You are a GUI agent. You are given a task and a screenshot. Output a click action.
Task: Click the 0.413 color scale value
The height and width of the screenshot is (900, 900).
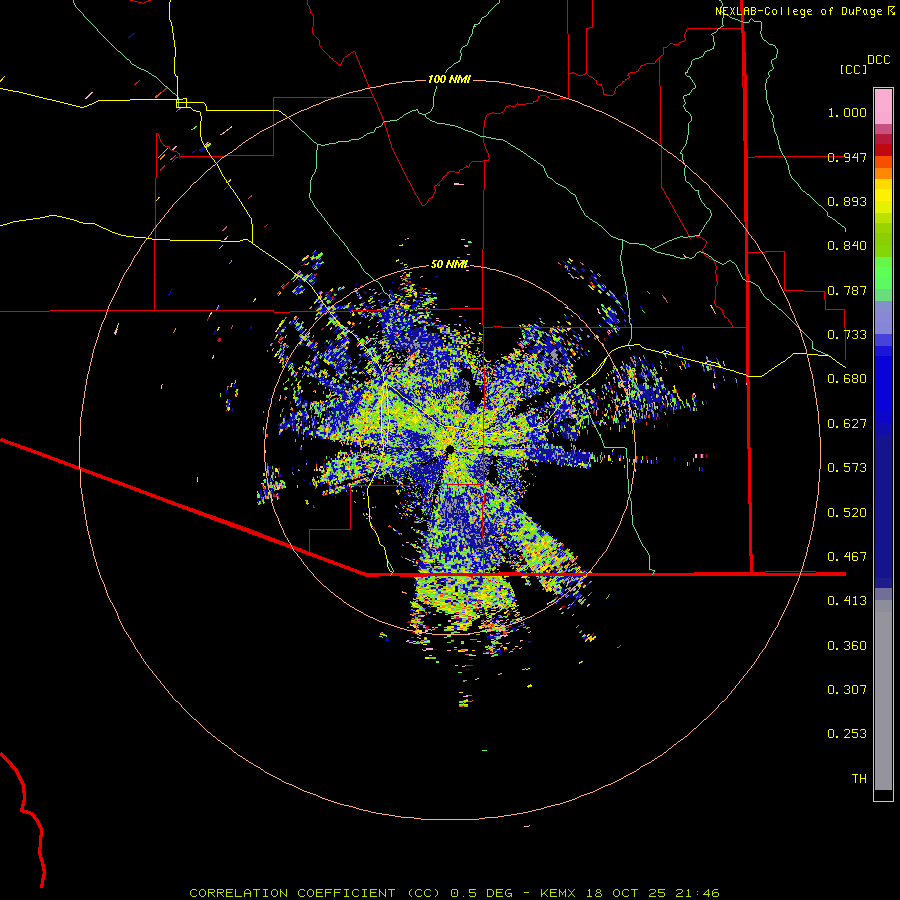click(847, 601)
